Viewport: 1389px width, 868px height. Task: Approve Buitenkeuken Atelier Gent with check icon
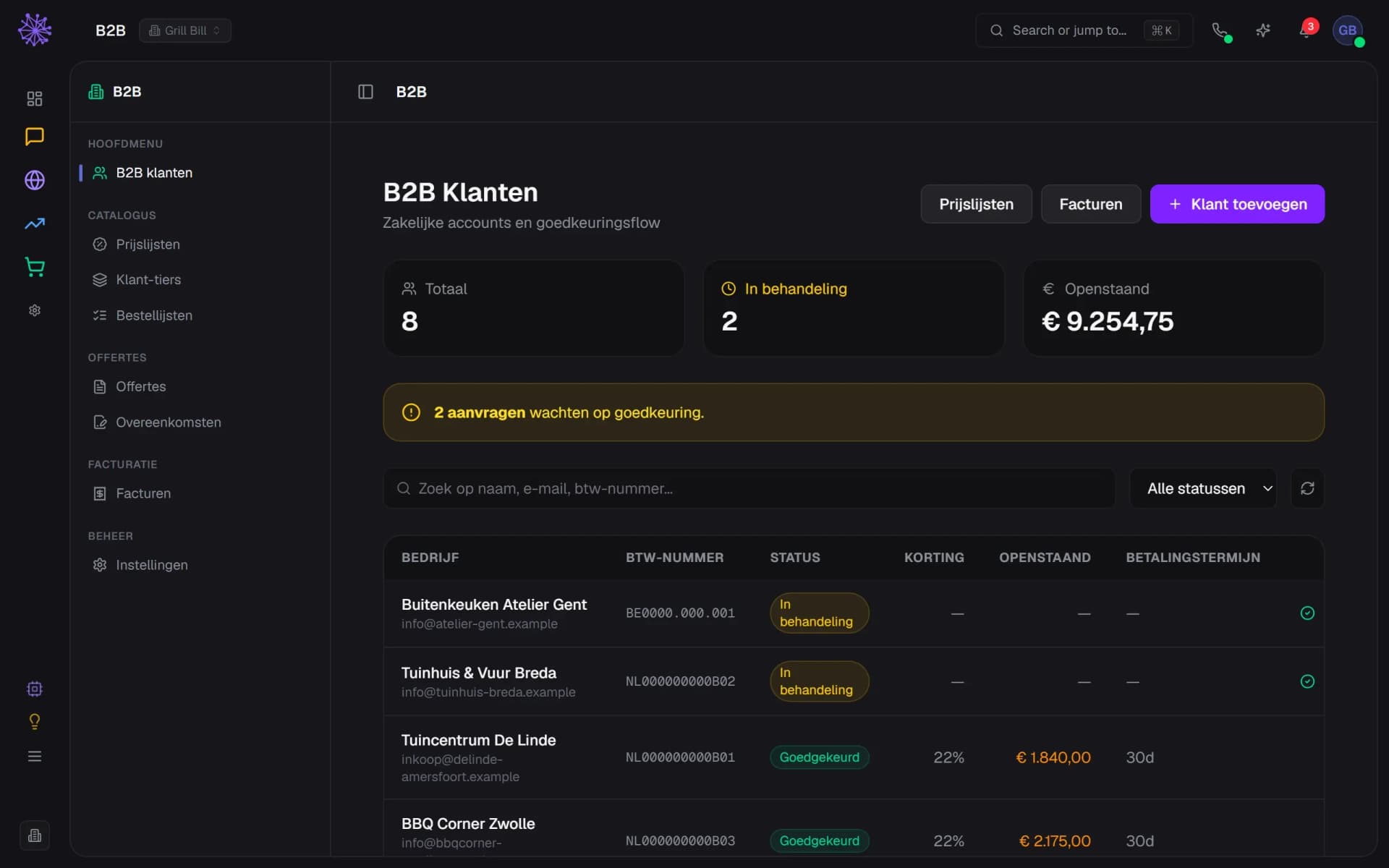1307,613
